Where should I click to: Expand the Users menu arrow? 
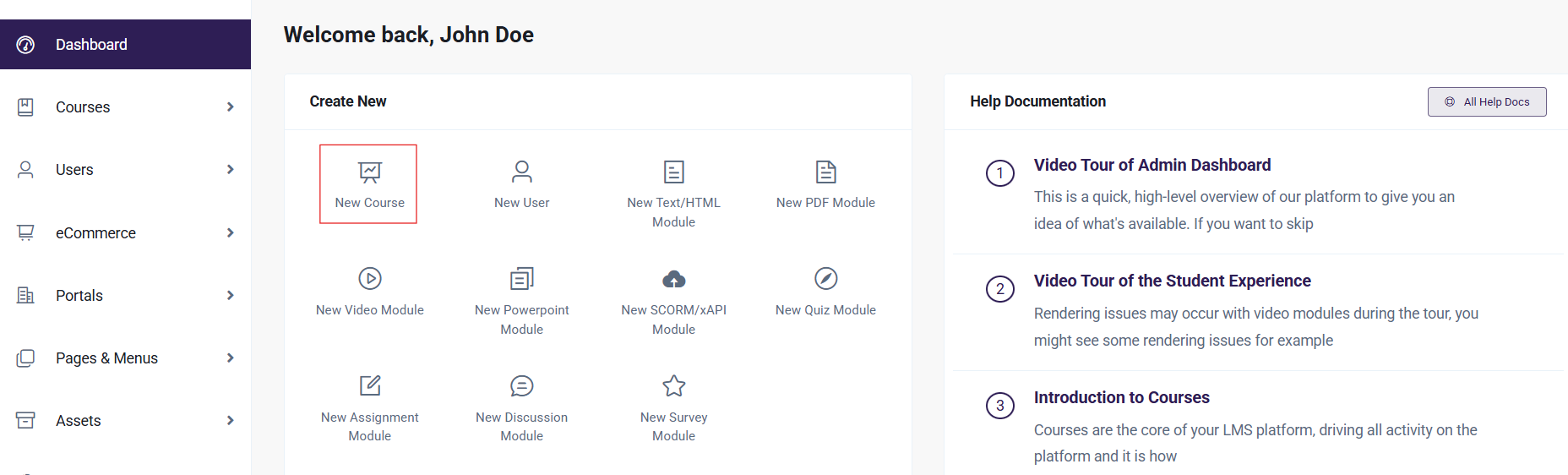tap(231, 169)
